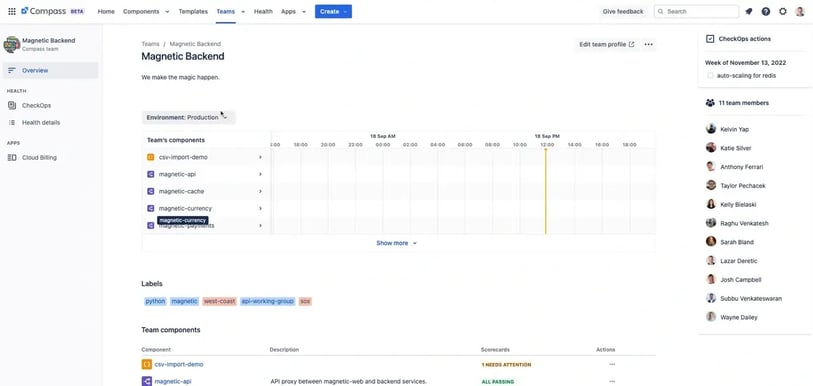
Task: Click the Health details list icon
Action: click(12, 122)
